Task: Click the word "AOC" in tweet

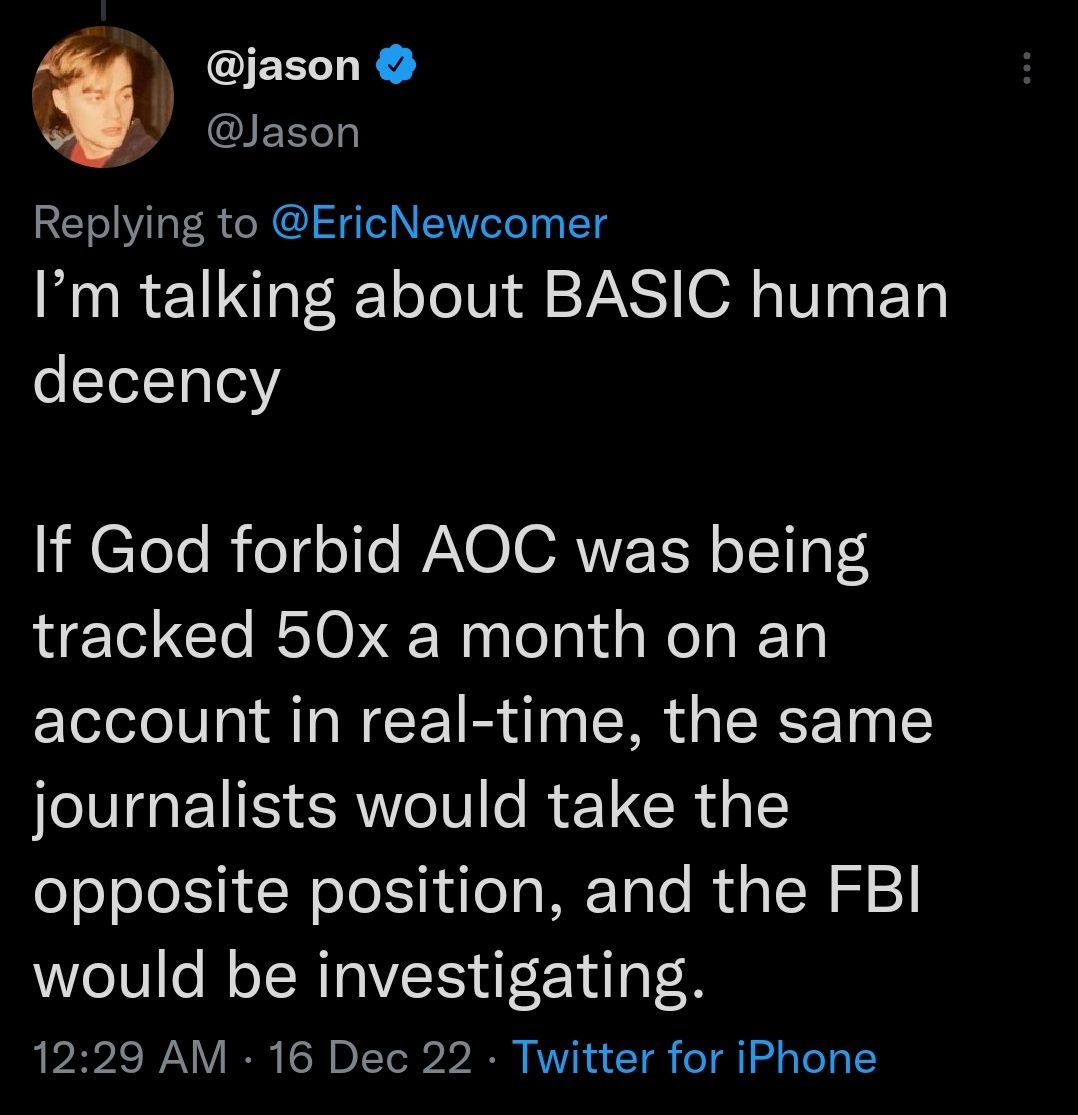Action: (x=489, y=550)
